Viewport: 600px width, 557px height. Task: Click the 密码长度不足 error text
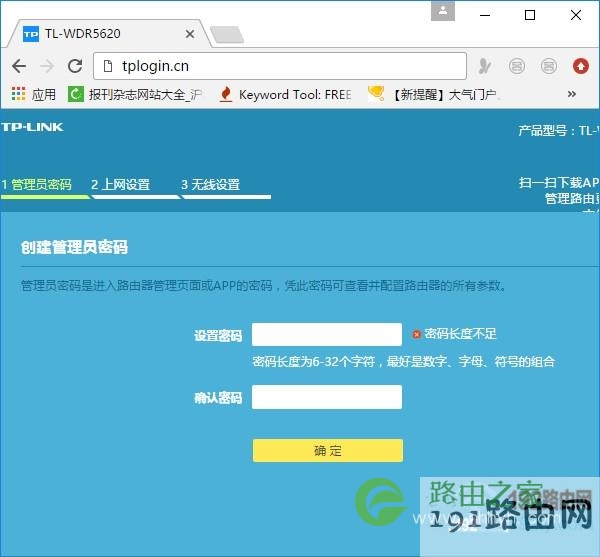[460, 334]
